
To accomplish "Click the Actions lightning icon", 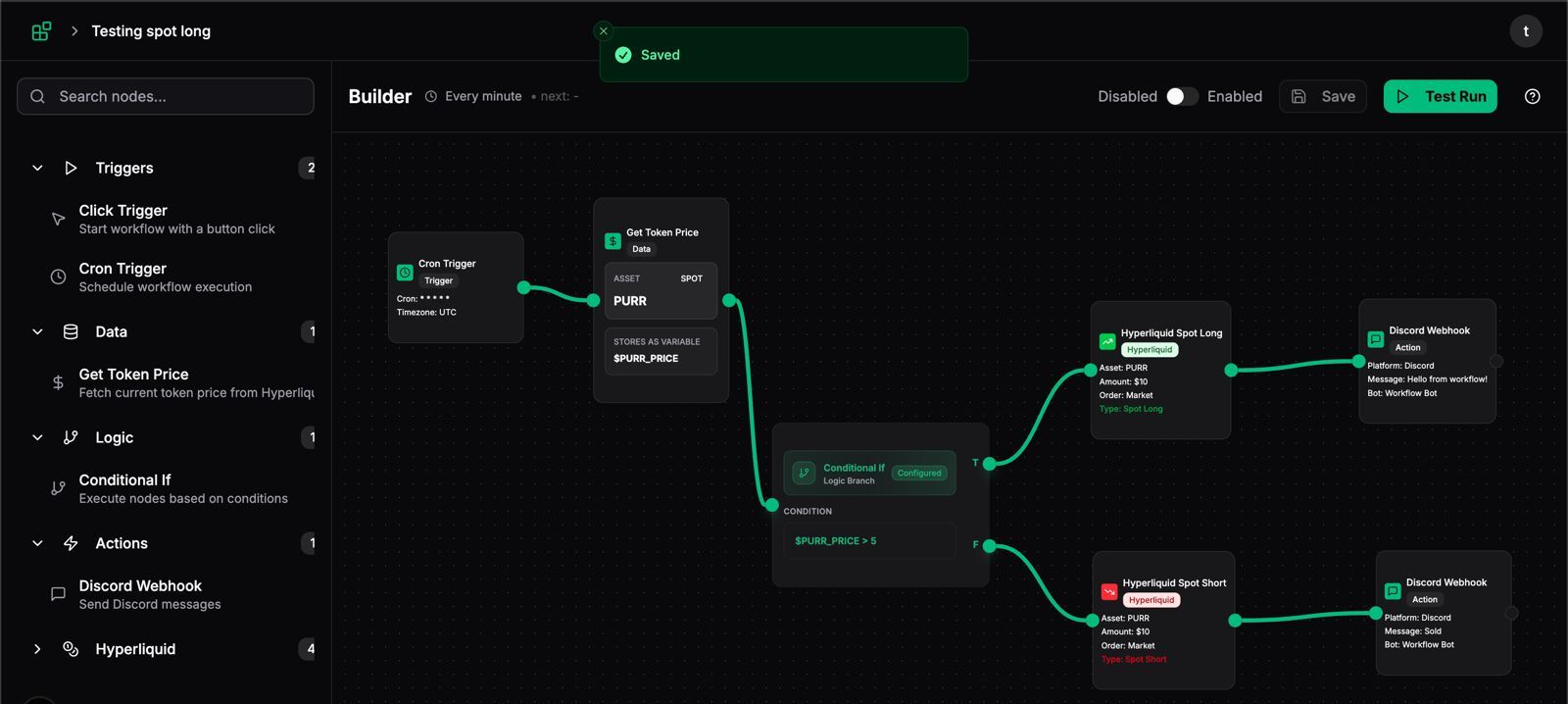I will pyautogui.click(x=71, y=543).
